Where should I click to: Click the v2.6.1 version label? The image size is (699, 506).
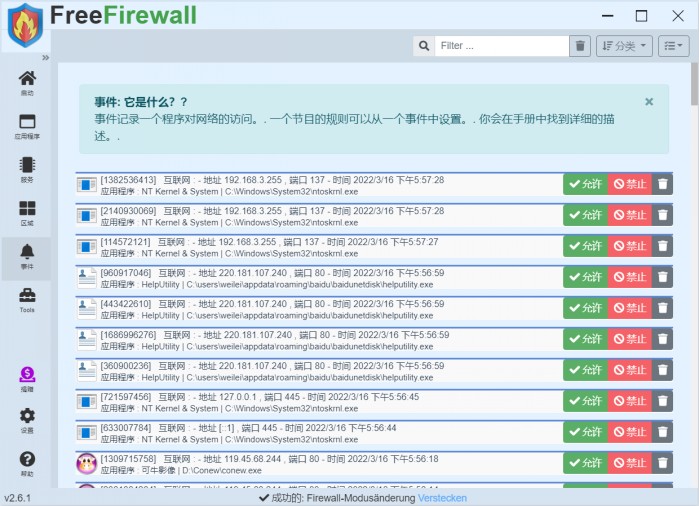[x=17, y=498]
